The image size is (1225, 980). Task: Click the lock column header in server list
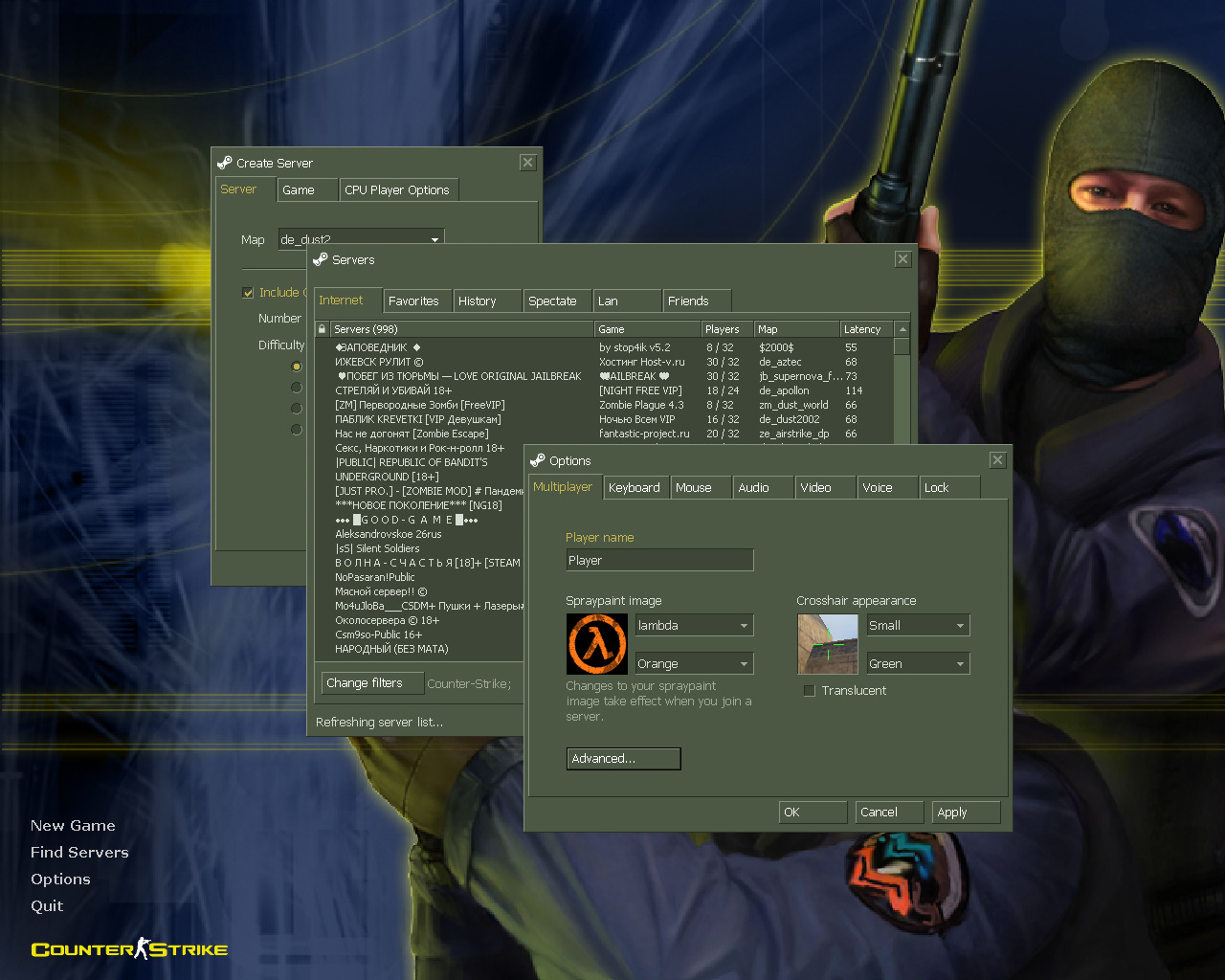(321, 328)
